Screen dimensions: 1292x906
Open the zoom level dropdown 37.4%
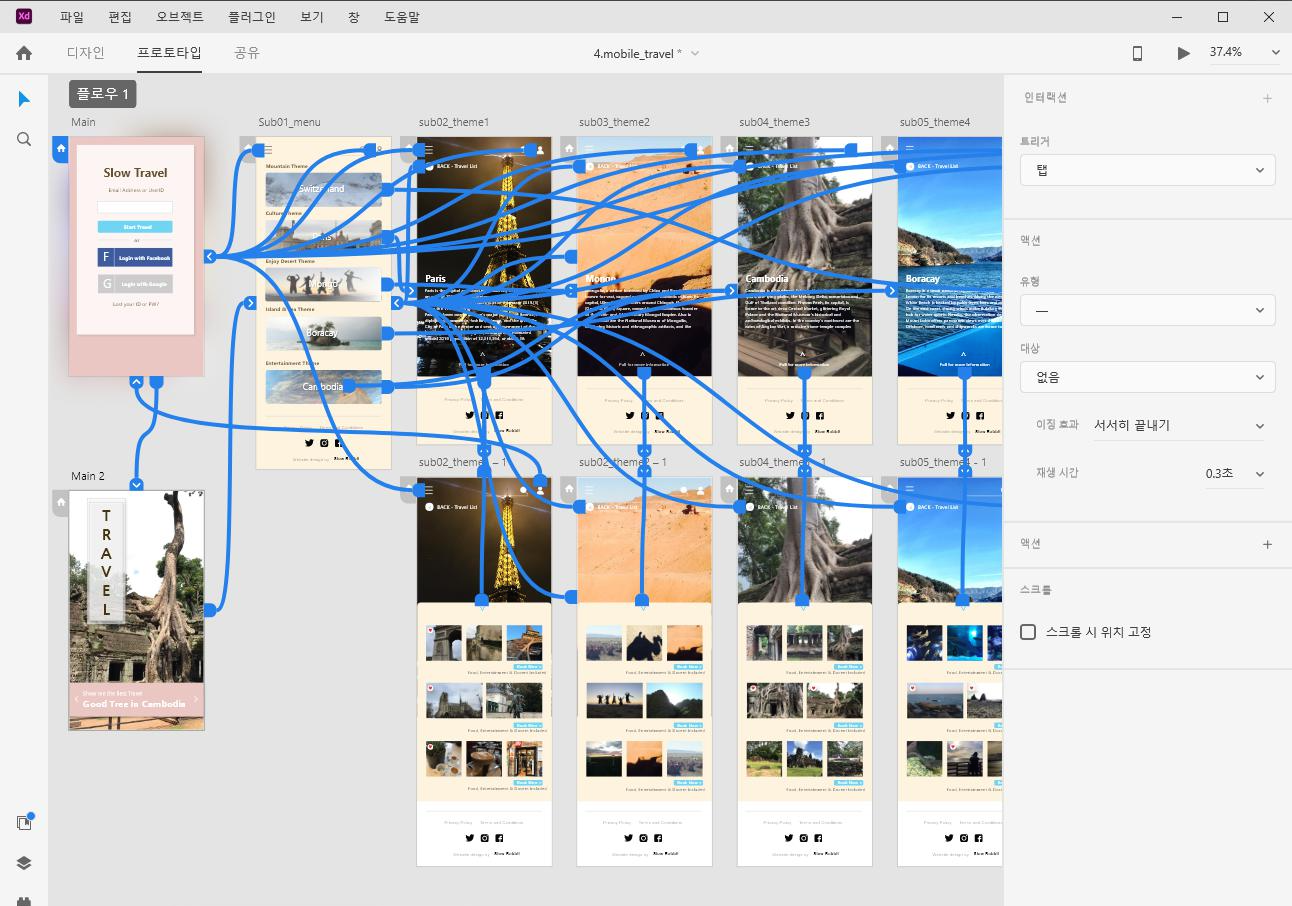[x=1244, y=52]
